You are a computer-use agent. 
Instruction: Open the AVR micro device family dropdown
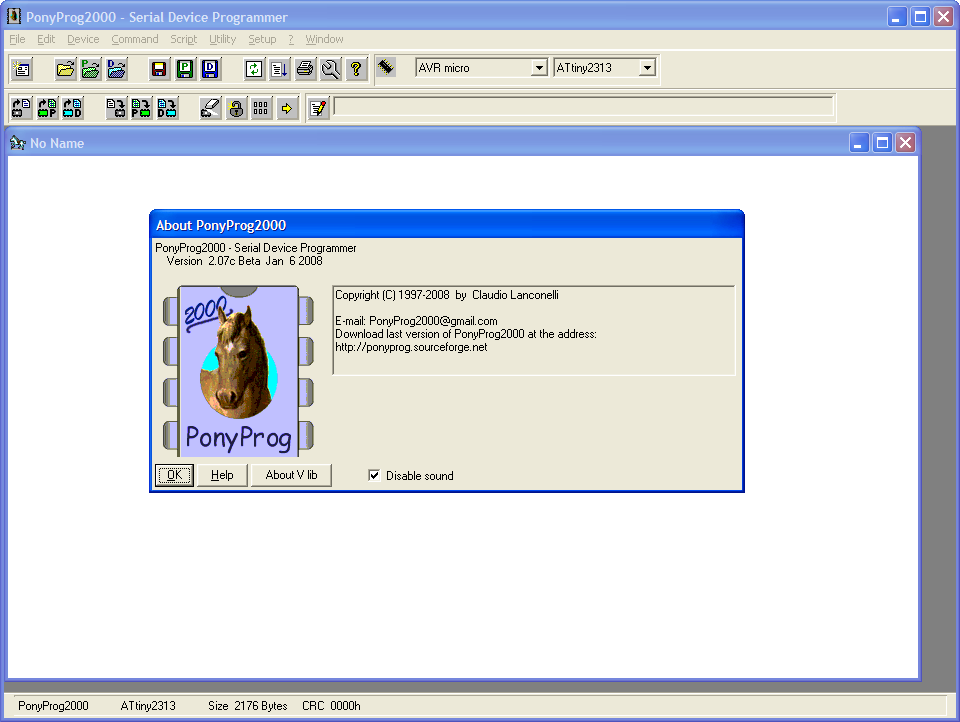[x=539, y=68]
